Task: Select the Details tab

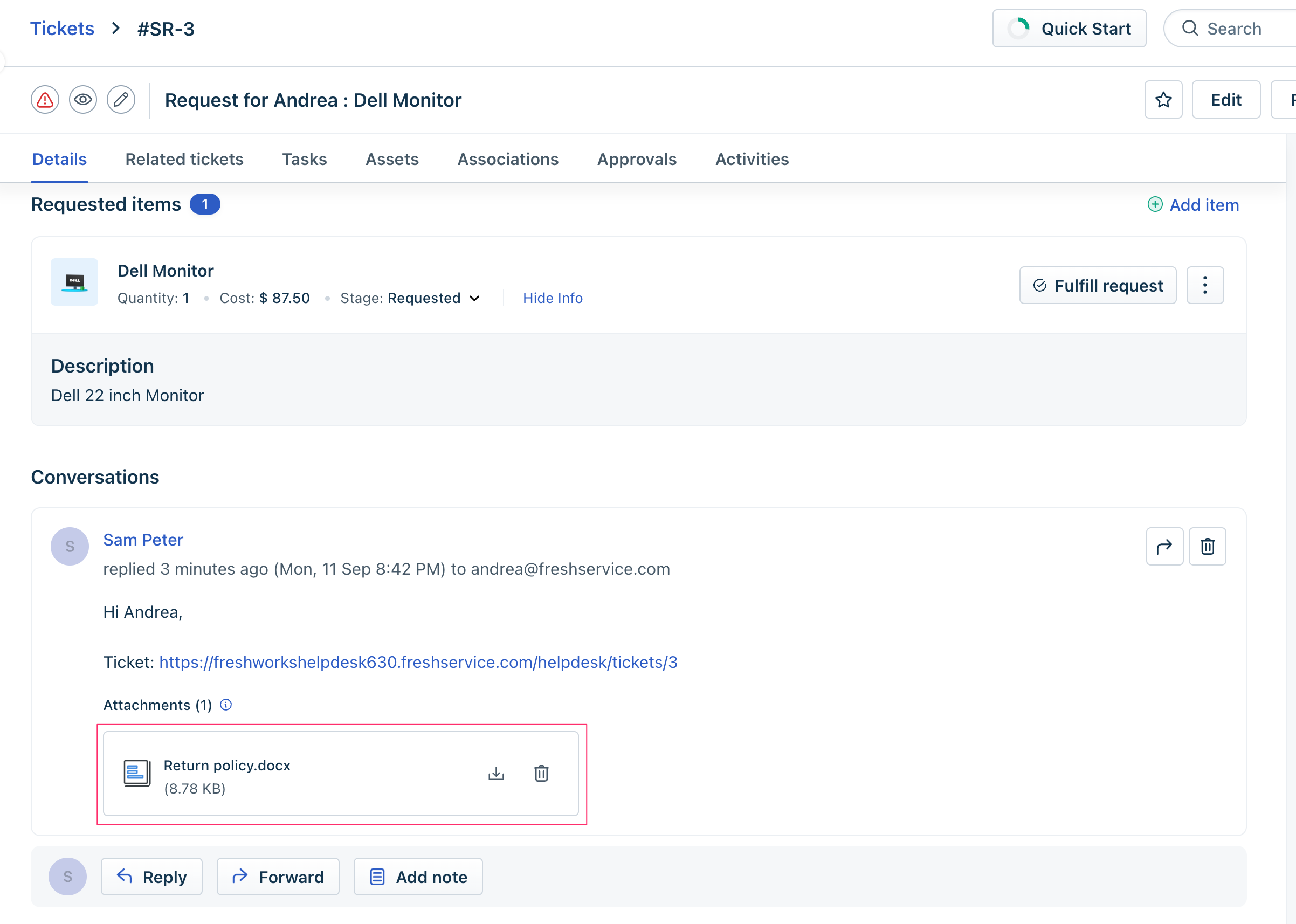Action: [60, 160]
